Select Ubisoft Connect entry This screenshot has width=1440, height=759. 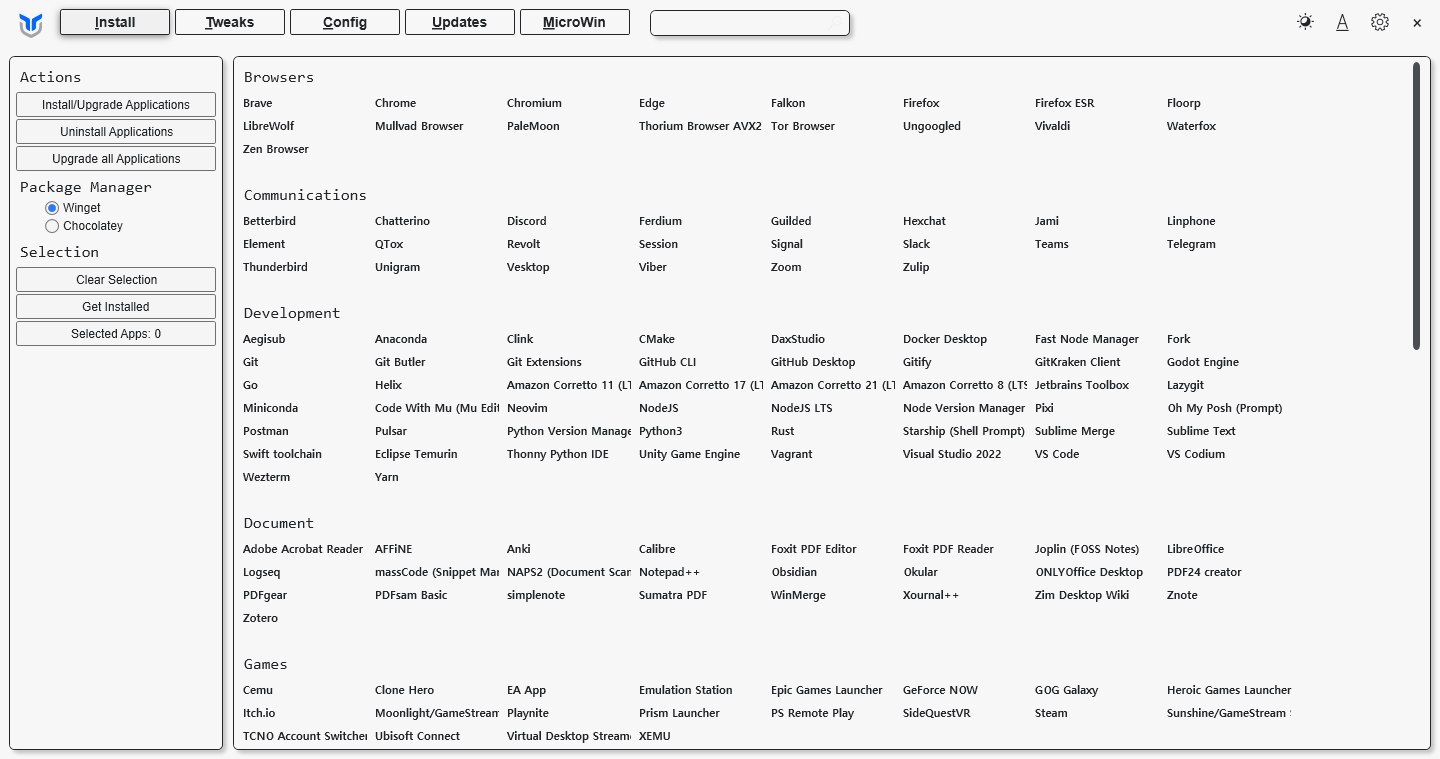click(417, 736)
